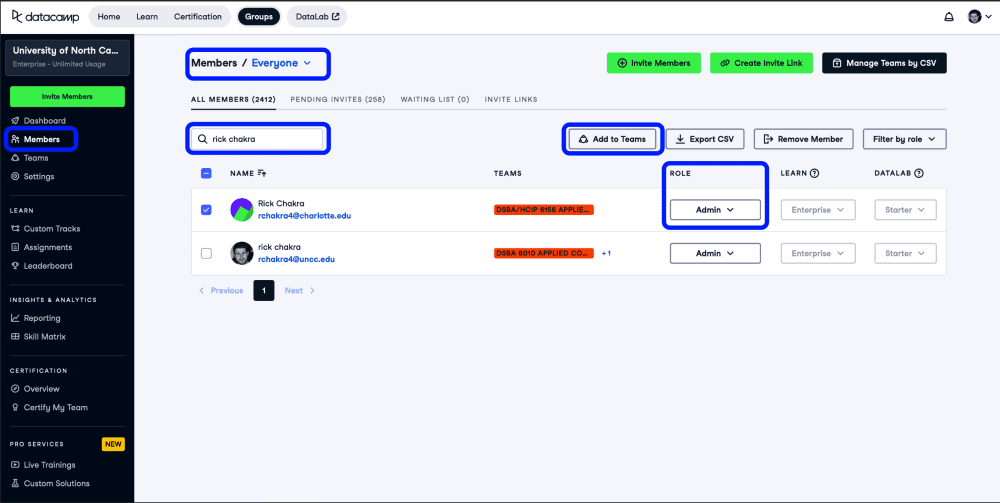The height and width of the screenshot is (503, 1000).
Task: Check the rick chakra uncc.edu checkbox
Action: 206,253
